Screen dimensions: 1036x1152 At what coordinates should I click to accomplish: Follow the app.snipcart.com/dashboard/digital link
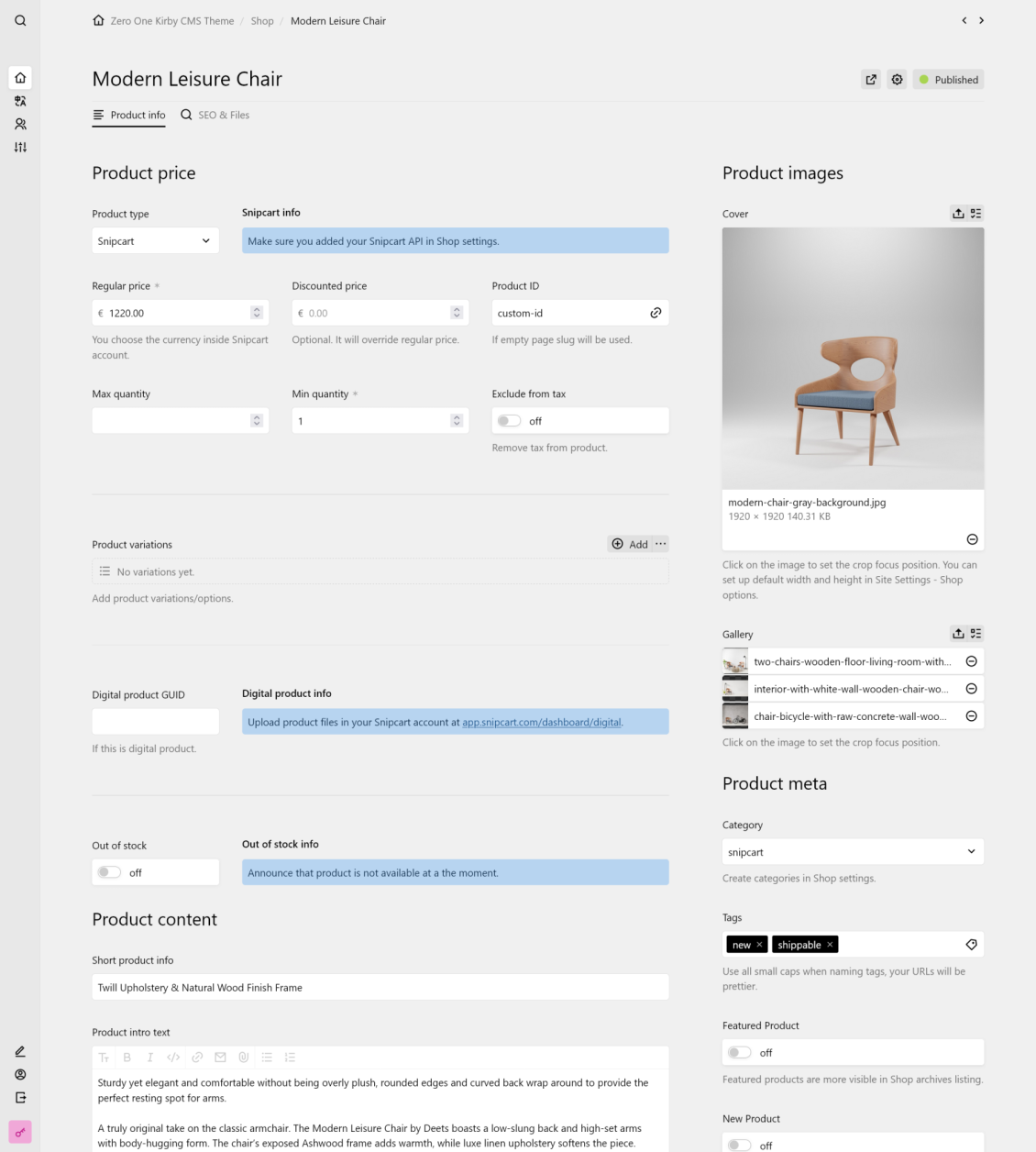(x=541, y=722)
